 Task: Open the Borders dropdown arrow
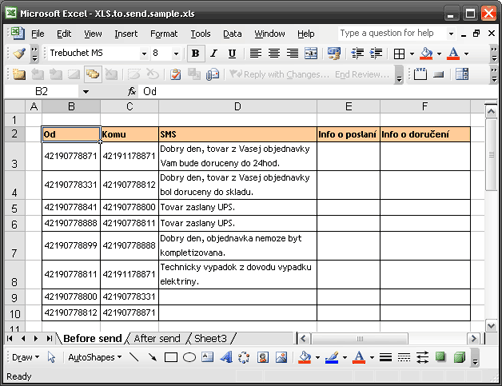[412, 53]
